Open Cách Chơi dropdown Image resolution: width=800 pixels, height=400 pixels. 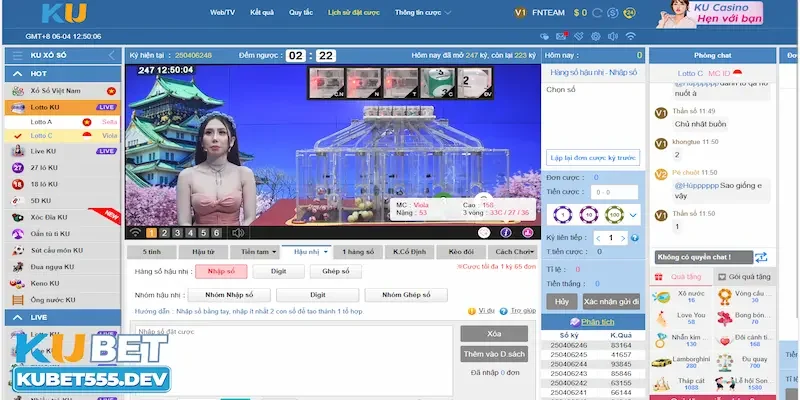(515, 252)
